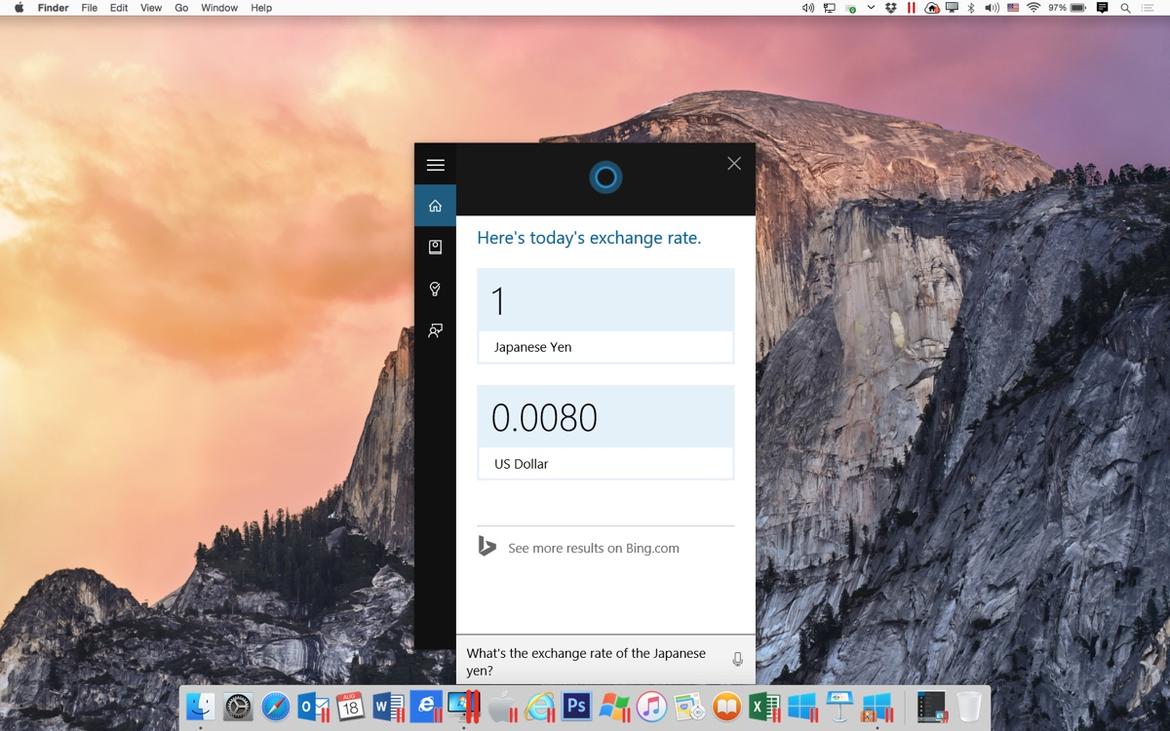Screen dimensions: 1170x731
Task: Open Microsoft Excel from the dock
Action: point(764,706)
